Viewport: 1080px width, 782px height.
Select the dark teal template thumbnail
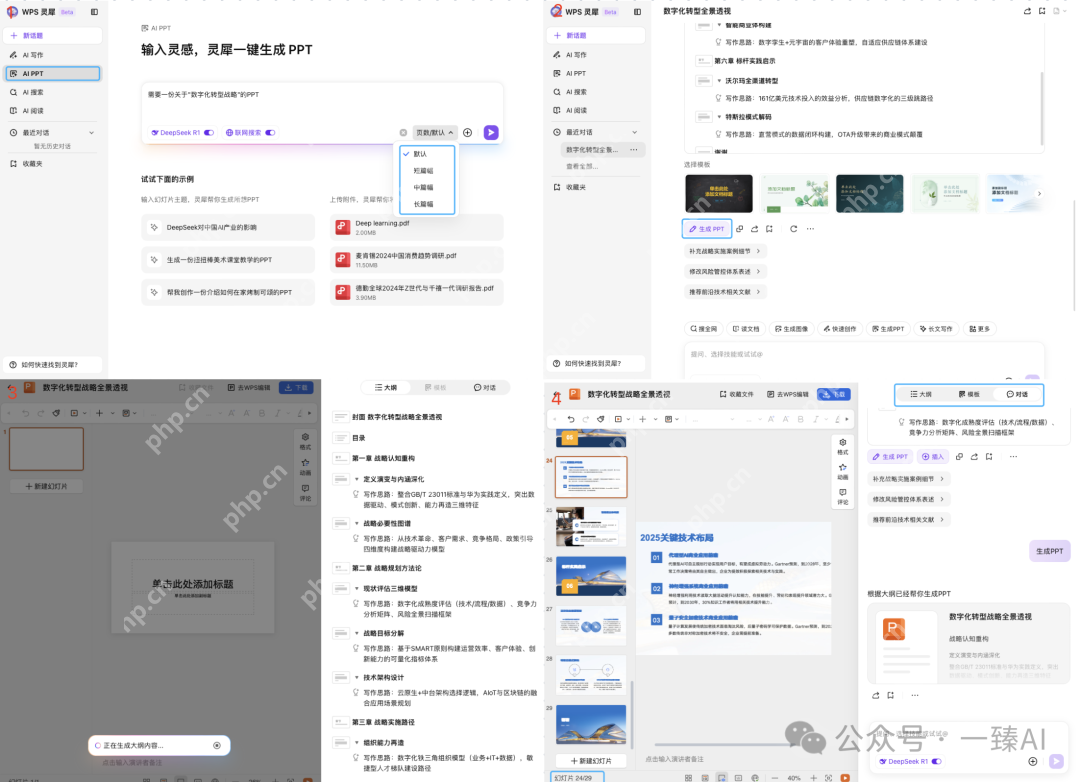click(869, 194)
